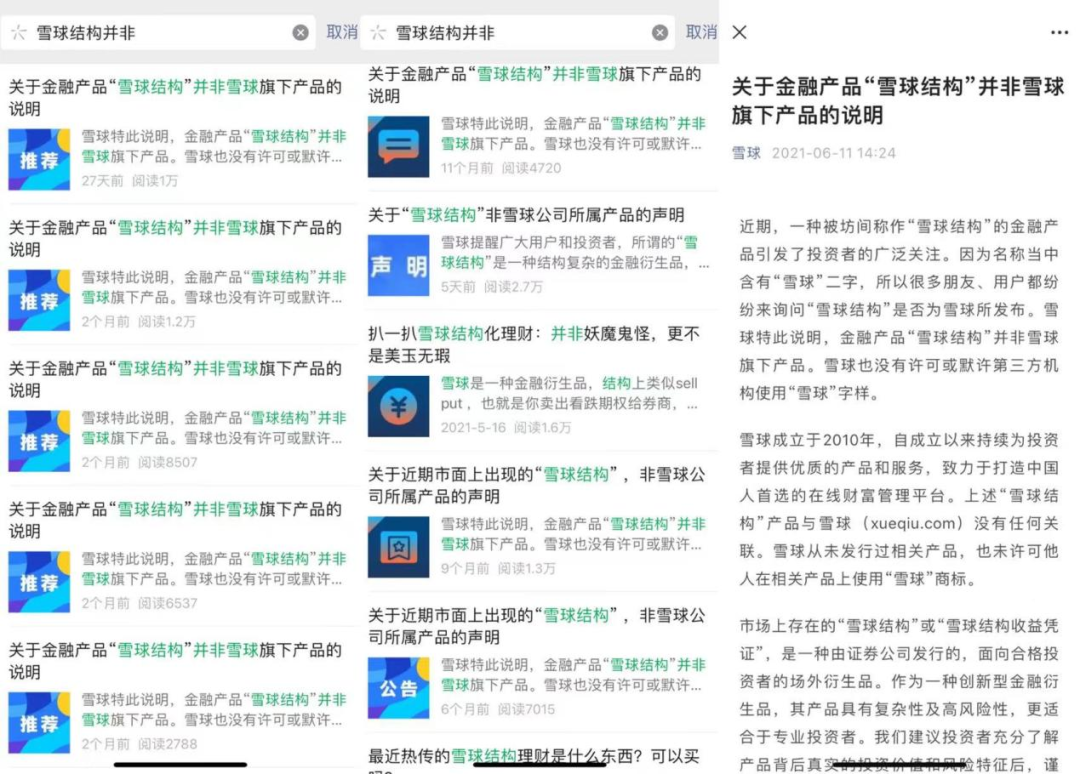Click the 阅读6537 read count
The image size is (1080, 774).
point(167,603)
